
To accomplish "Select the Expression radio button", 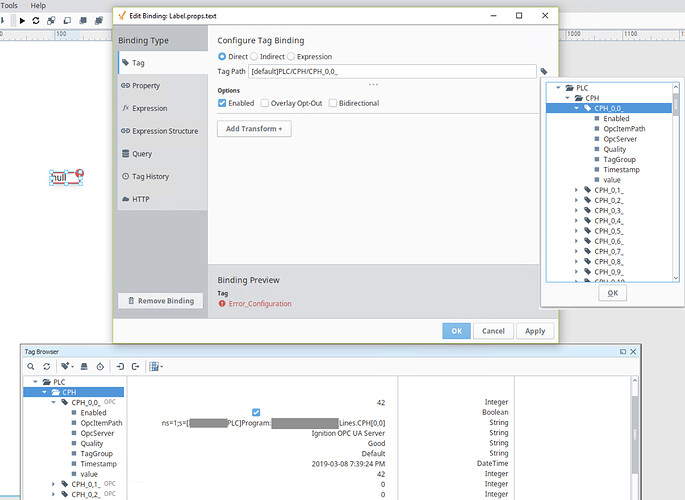I will point(291,56).
